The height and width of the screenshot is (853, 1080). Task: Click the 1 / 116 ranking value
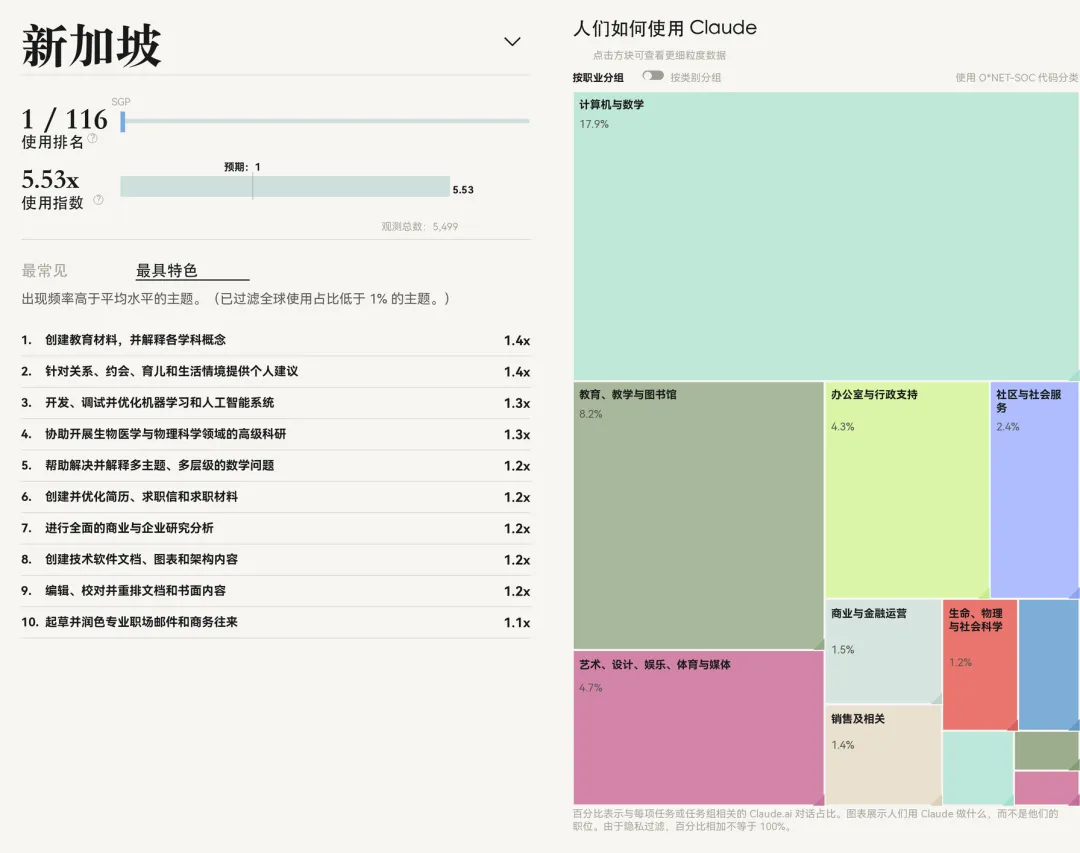pos(64,119)
